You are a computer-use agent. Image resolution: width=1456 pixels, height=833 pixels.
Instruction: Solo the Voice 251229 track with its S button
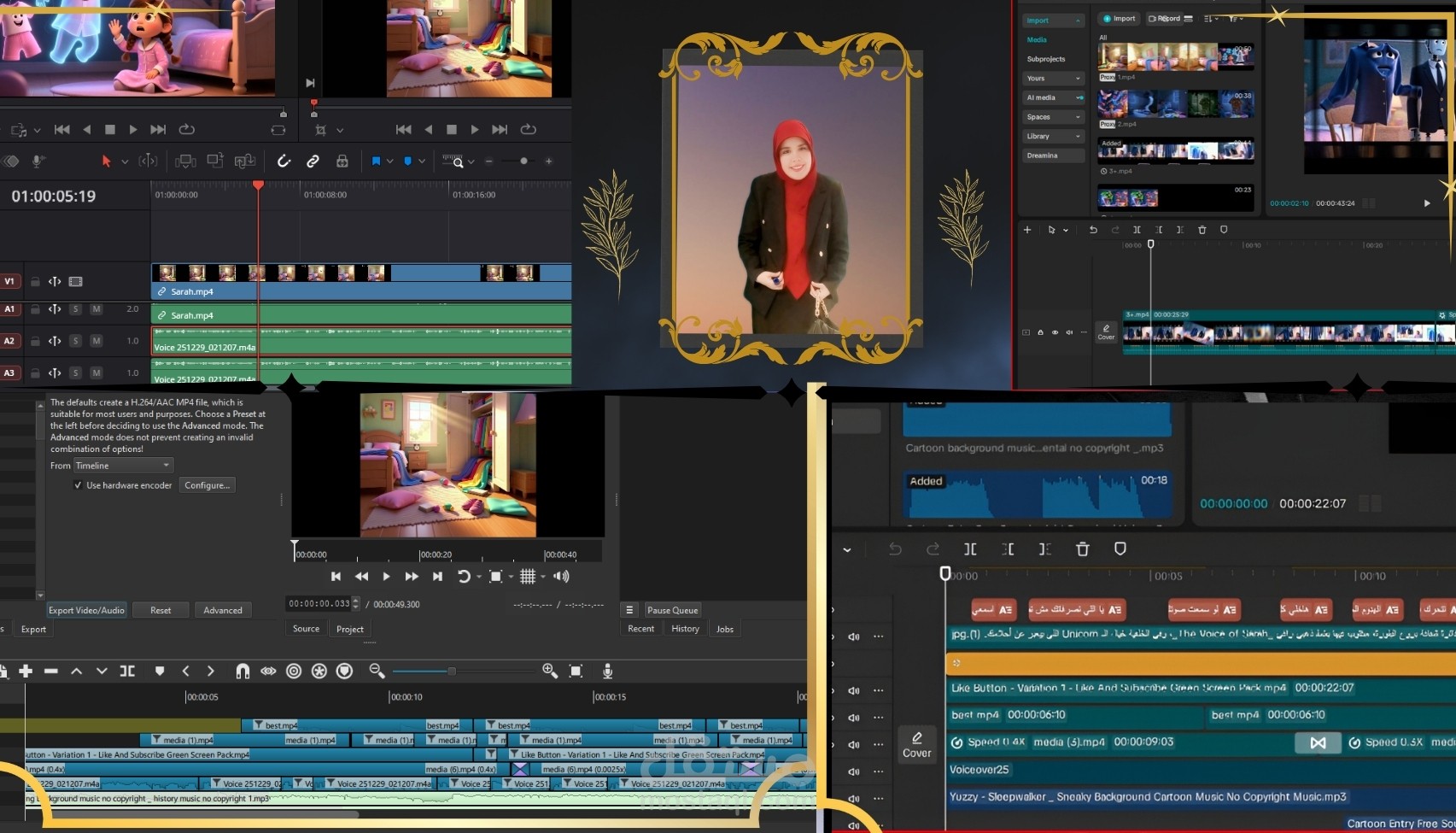click(x=74, y=340)
